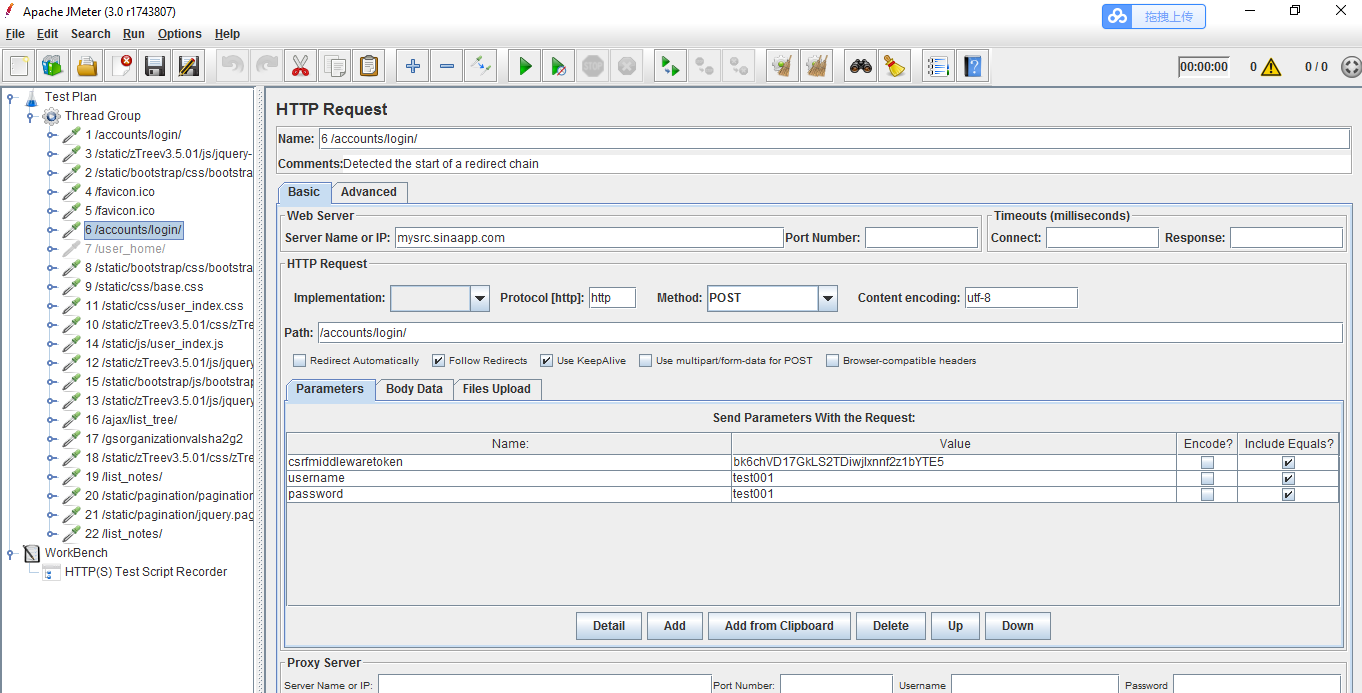This screenshot has width=1362, height=693.
Task: Click the Undo arrow icon
Action: pos(232,67)
